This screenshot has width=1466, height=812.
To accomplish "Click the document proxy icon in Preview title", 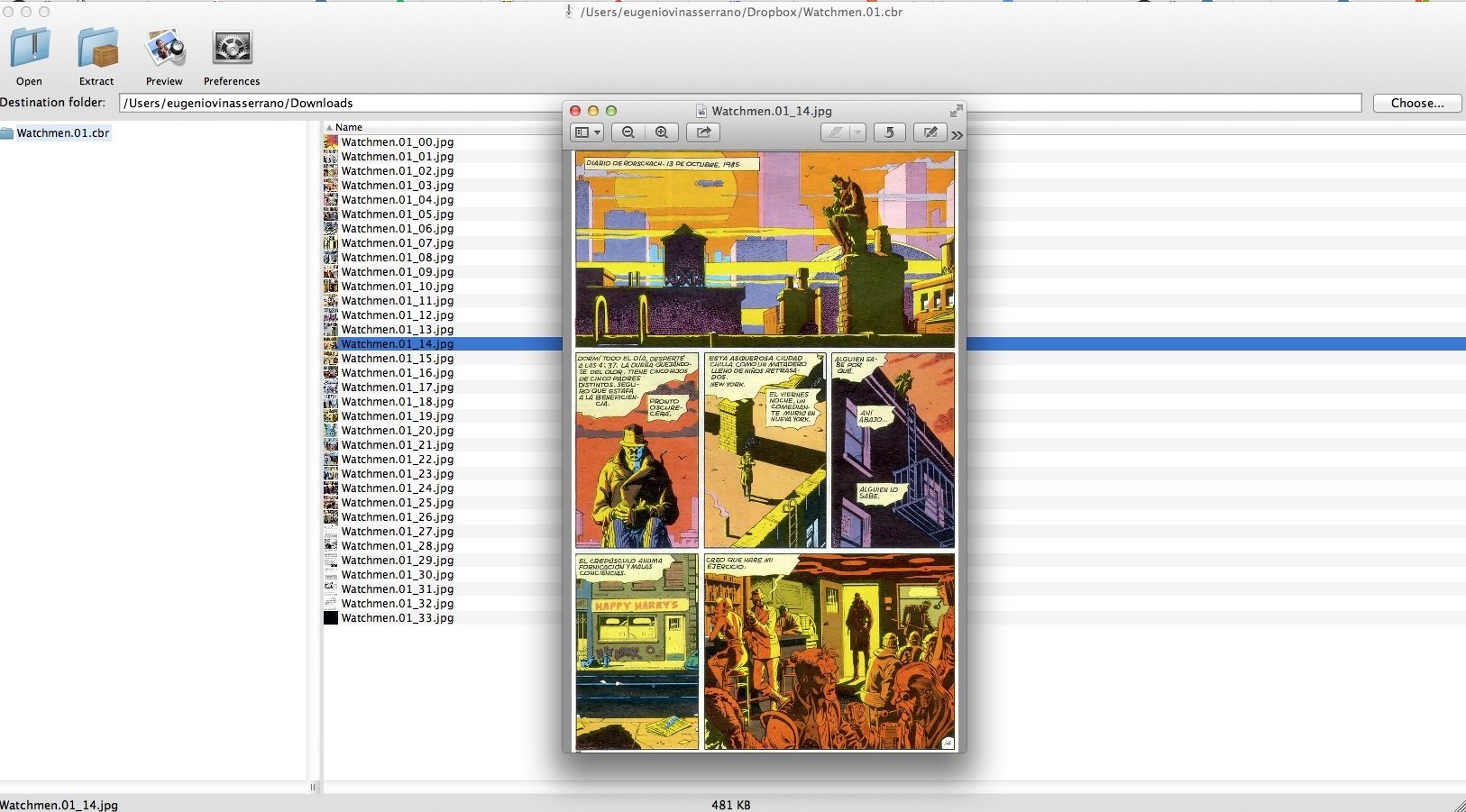I will [701, 111].
